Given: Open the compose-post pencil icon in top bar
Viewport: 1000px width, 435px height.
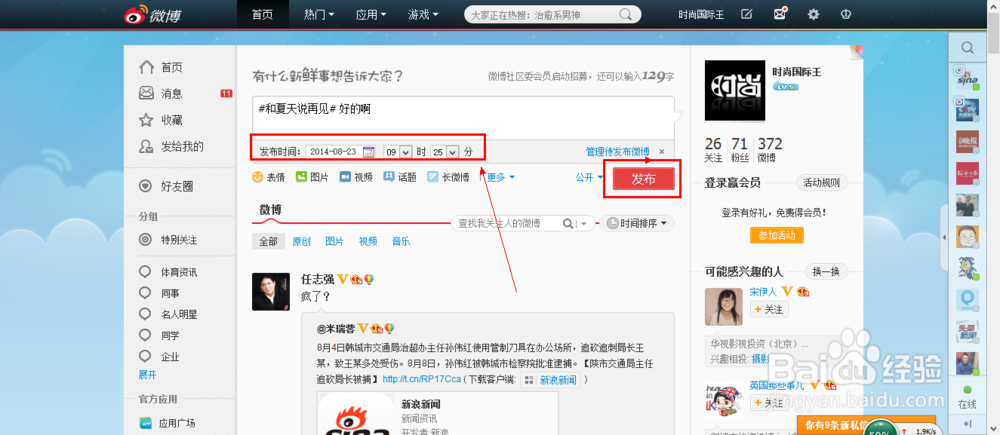Looking at the screenshot, I should click(x=746, y=14).
